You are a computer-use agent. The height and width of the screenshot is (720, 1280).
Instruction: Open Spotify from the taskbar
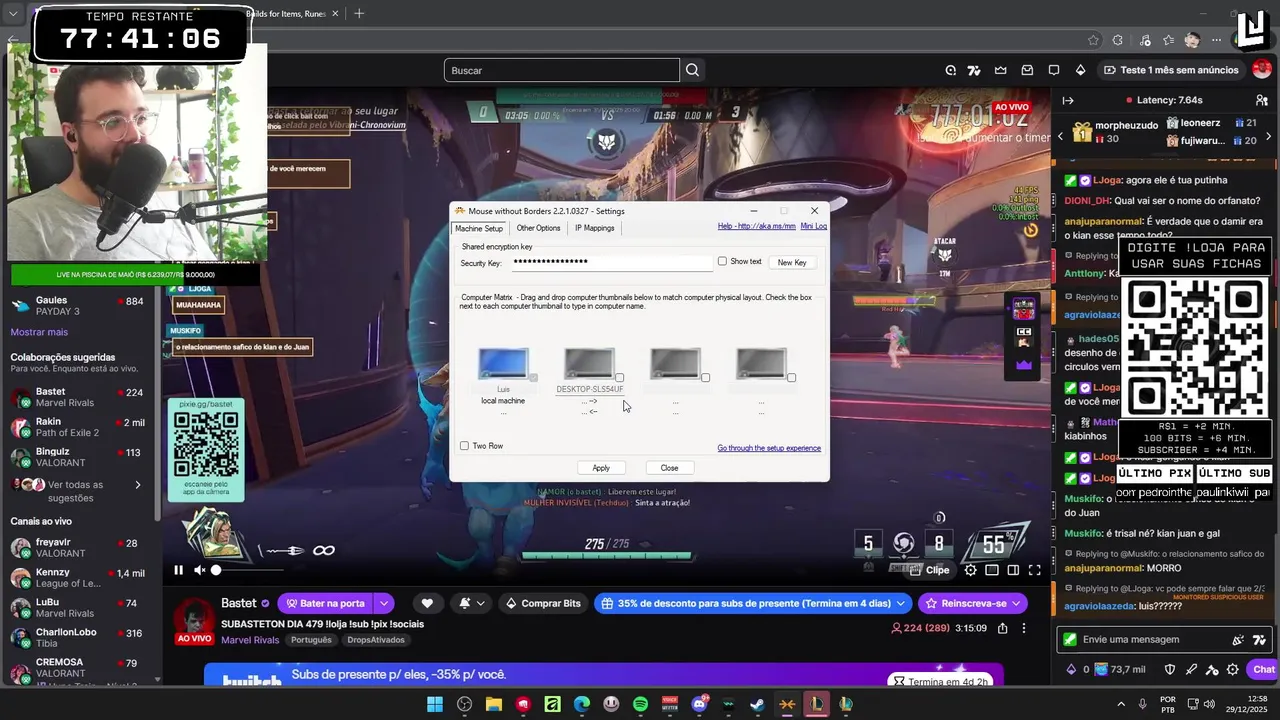[x=640, y=704]
